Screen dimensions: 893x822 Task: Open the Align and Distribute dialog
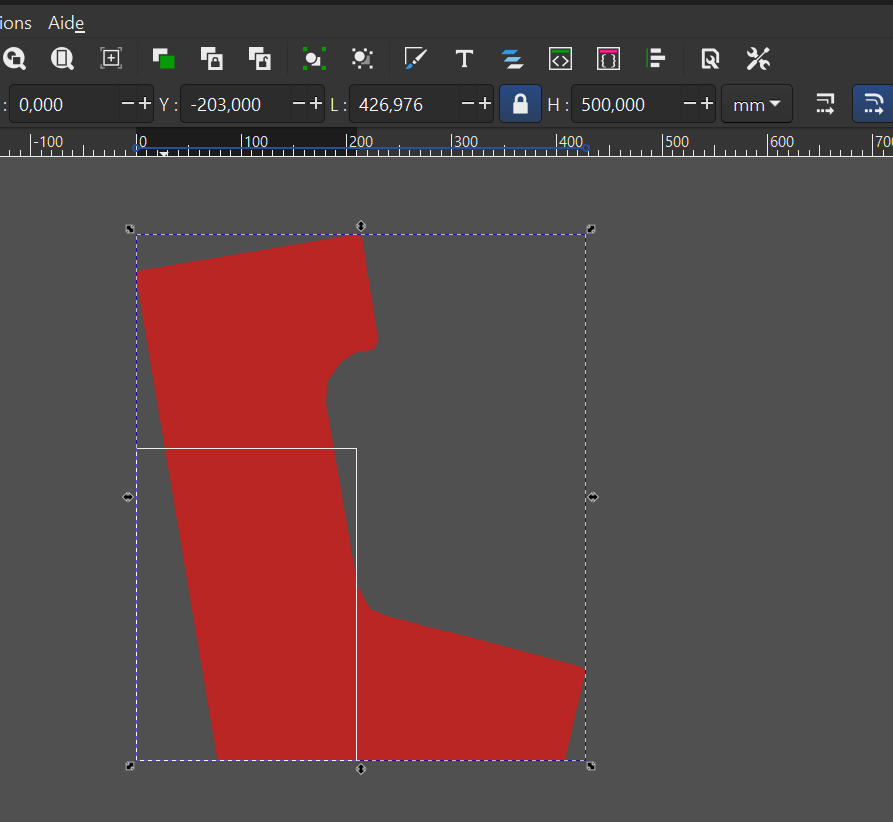656,59
